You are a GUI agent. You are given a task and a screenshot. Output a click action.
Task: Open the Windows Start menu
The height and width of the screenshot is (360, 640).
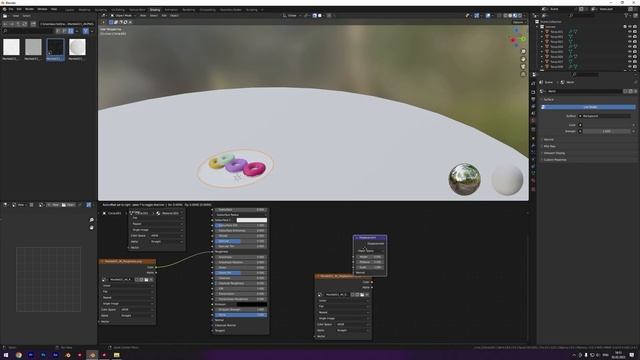coord(6,355)
